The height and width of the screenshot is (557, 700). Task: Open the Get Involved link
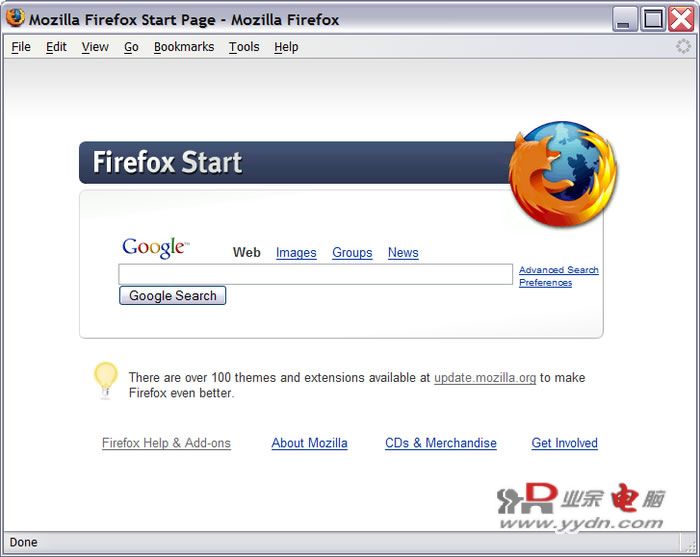tap(564, 443)
